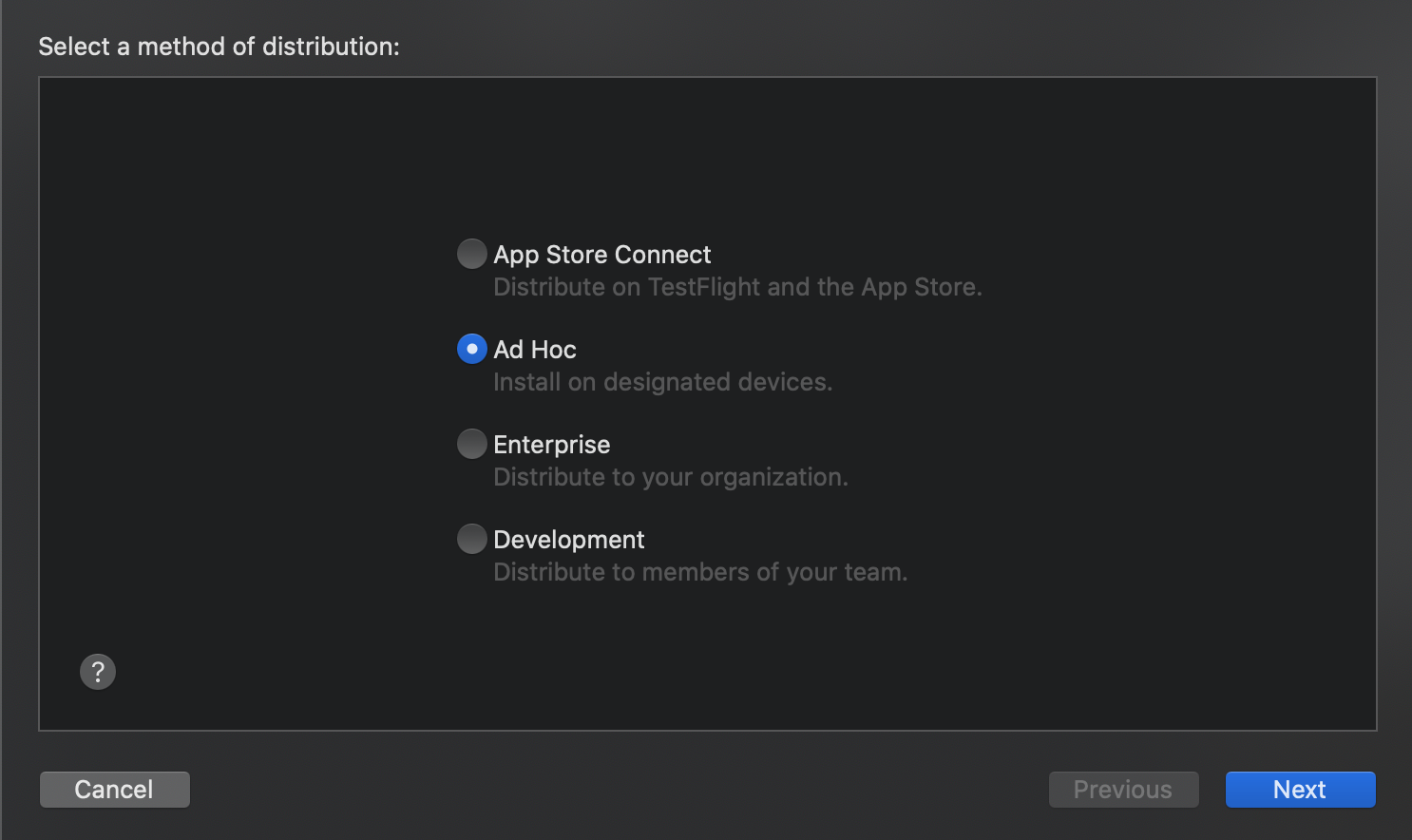Click the "Ad Hoc" label text
Image resolution: width=1412 pixels, height=840 pixels.
[x=535, y=350]
